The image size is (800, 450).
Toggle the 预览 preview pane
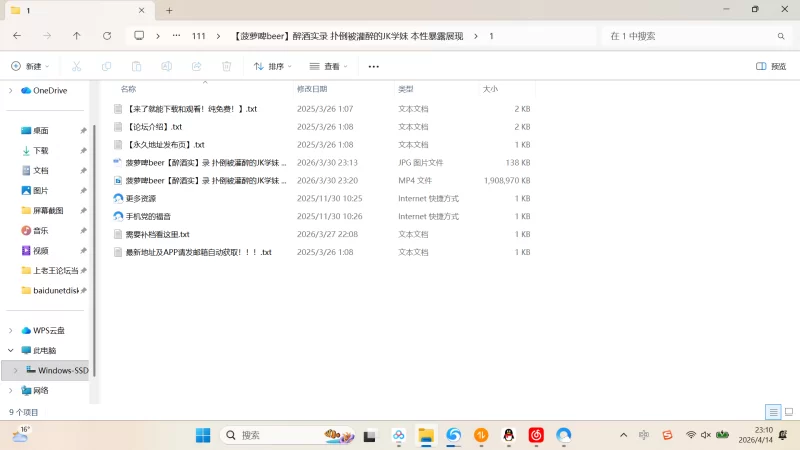tap(770, 66)
